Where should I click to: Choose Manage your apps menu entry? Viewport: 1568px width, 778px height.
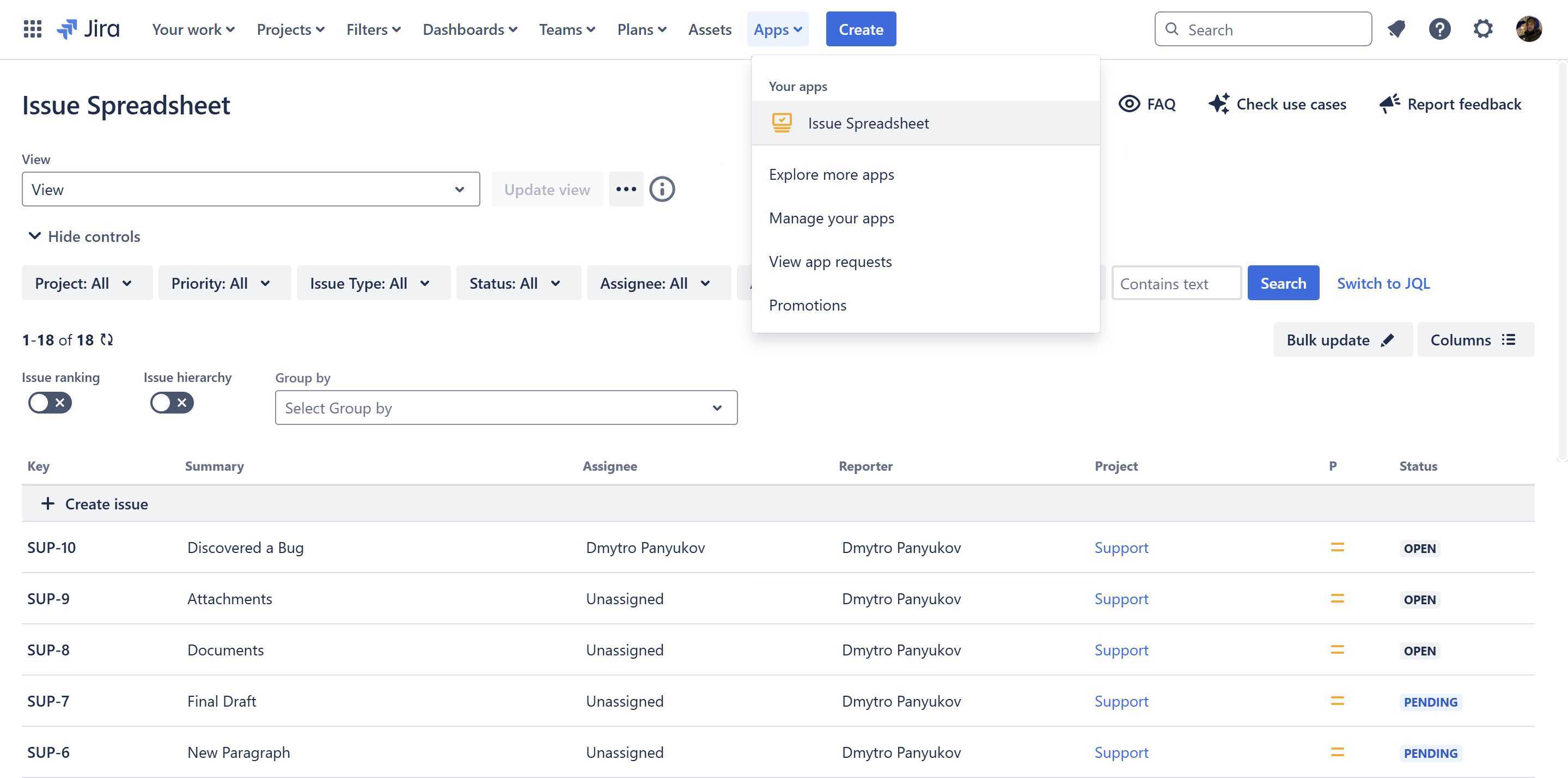831,218
